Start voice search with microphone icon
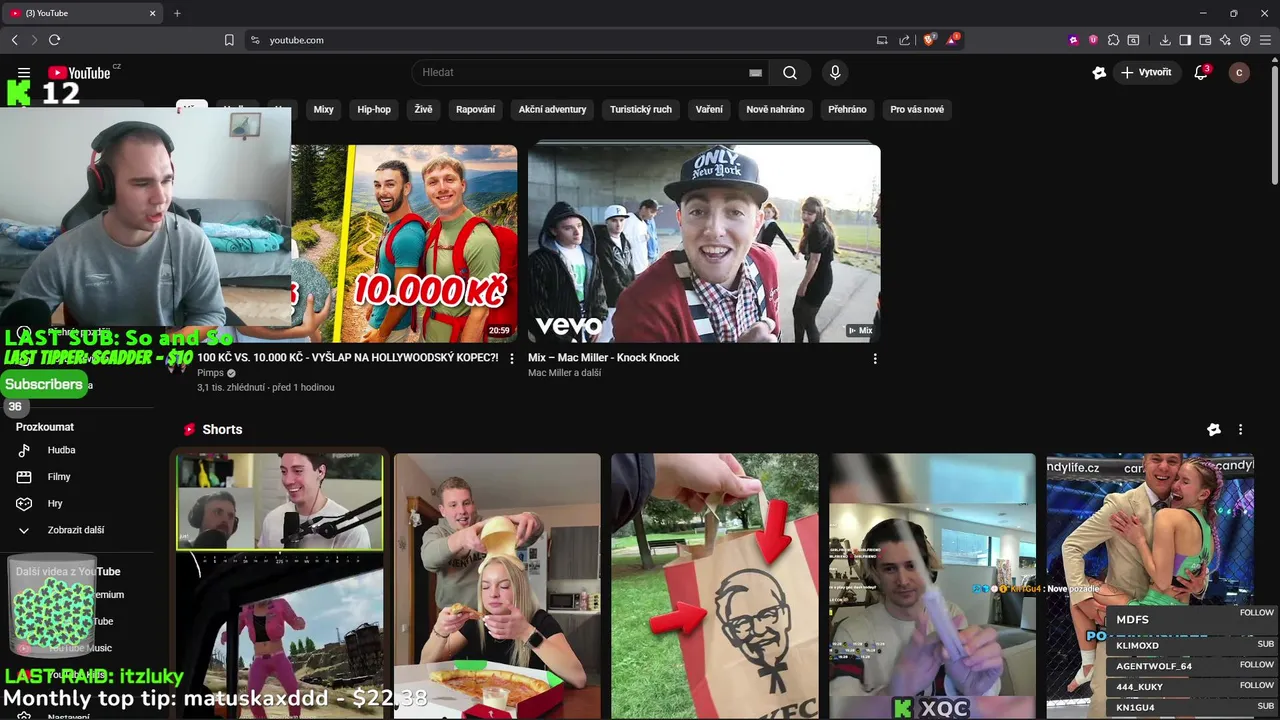The width and height of the screenshot is (1280, 720). 835,72
